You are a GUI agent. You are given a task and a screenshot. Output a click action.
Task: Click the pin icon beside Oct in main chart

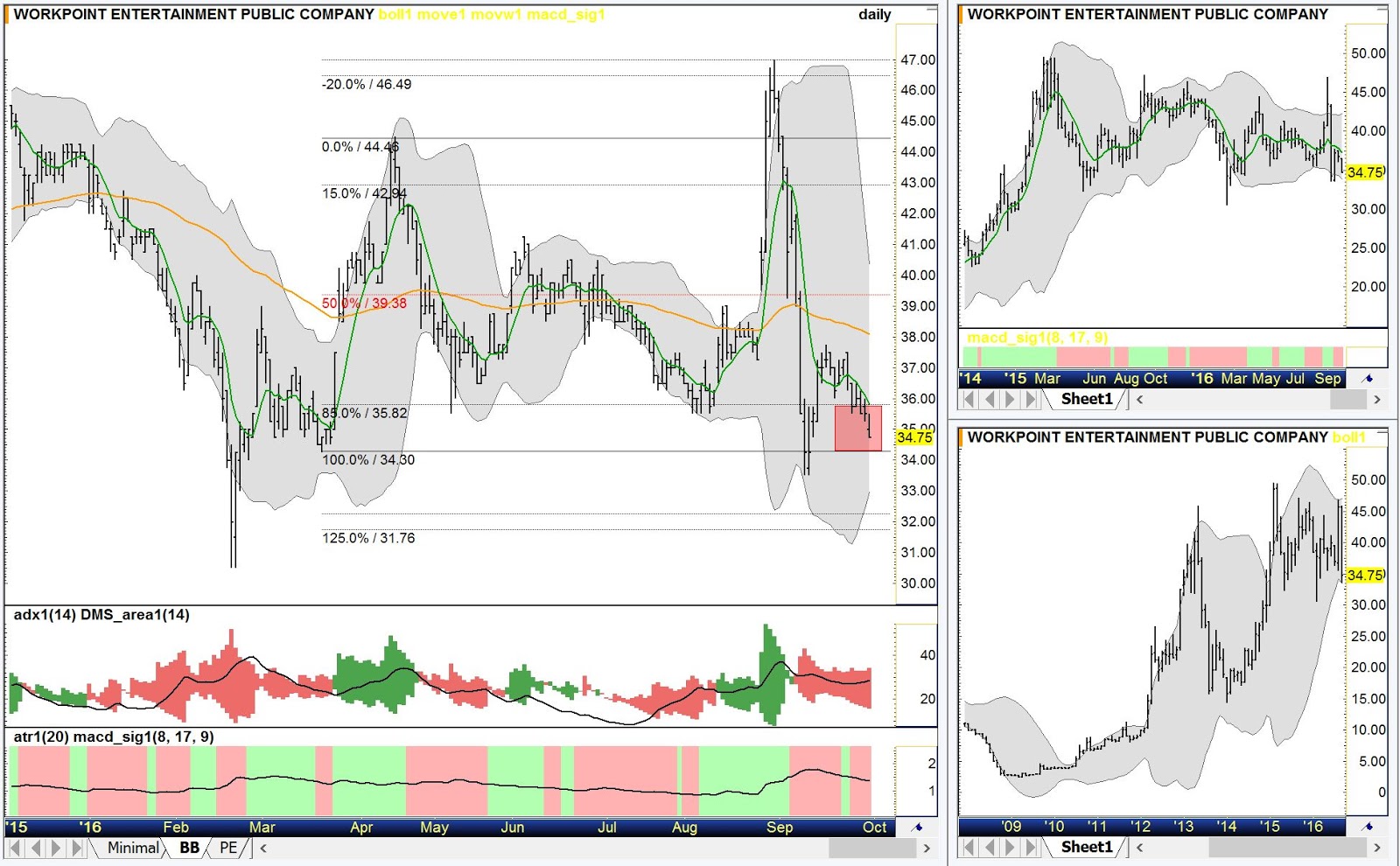click(917, 827)
